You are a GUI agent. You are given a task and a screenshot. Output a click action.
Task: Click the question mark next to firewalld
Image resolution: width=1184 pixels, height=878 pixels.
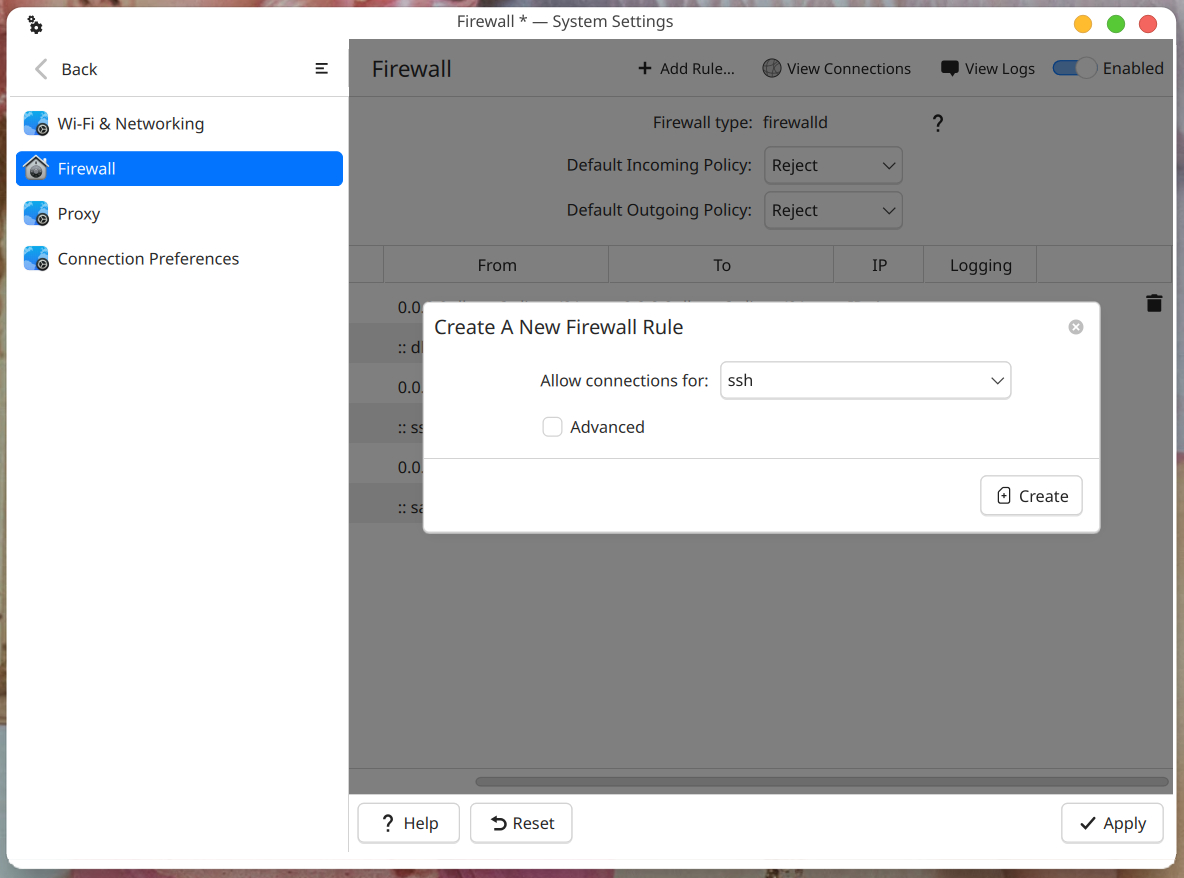pyautogui.click(x=937, y=123)
